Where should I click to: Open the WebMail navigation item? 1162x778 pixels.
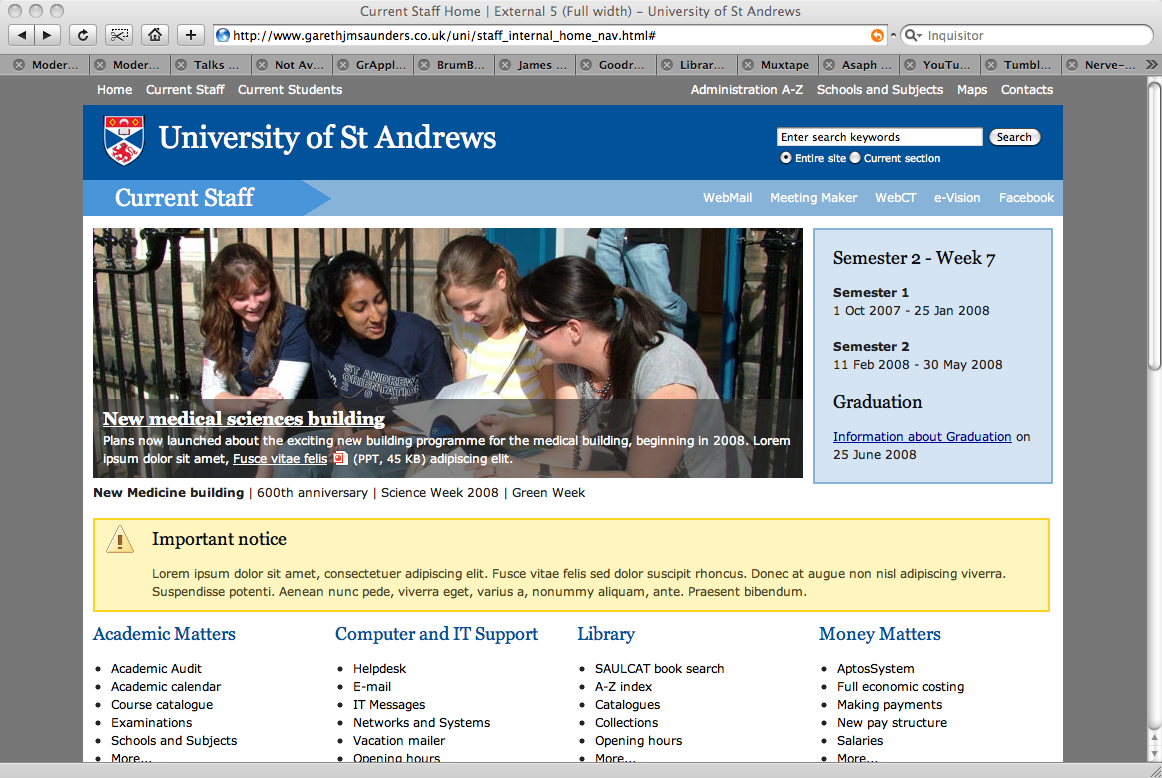click(727, 198)
